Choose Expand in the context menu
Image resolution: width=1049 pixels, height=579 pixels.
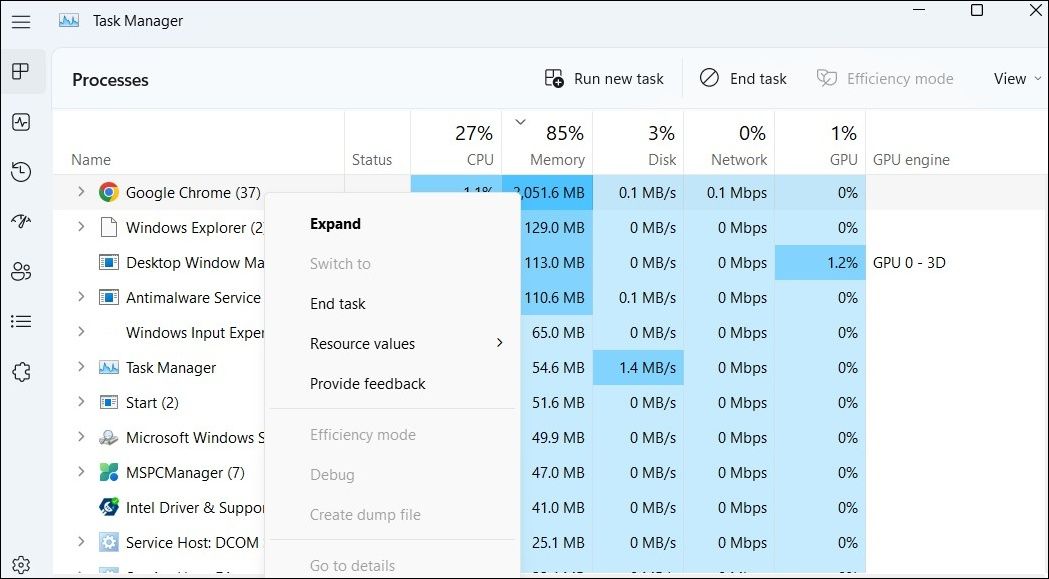tap(335, 224)
